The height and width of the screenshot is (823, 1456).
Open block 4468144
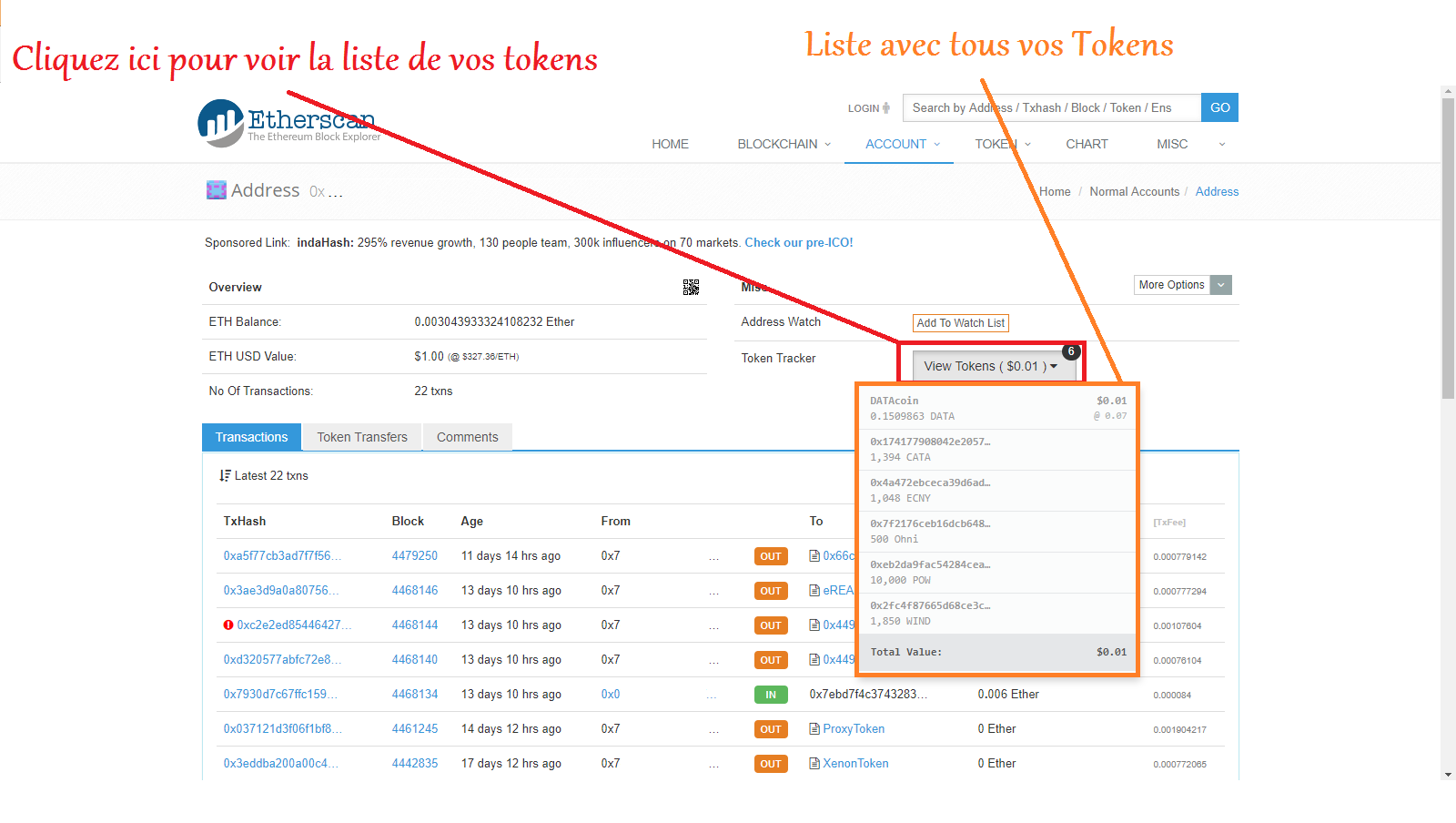tap(415, 625)
